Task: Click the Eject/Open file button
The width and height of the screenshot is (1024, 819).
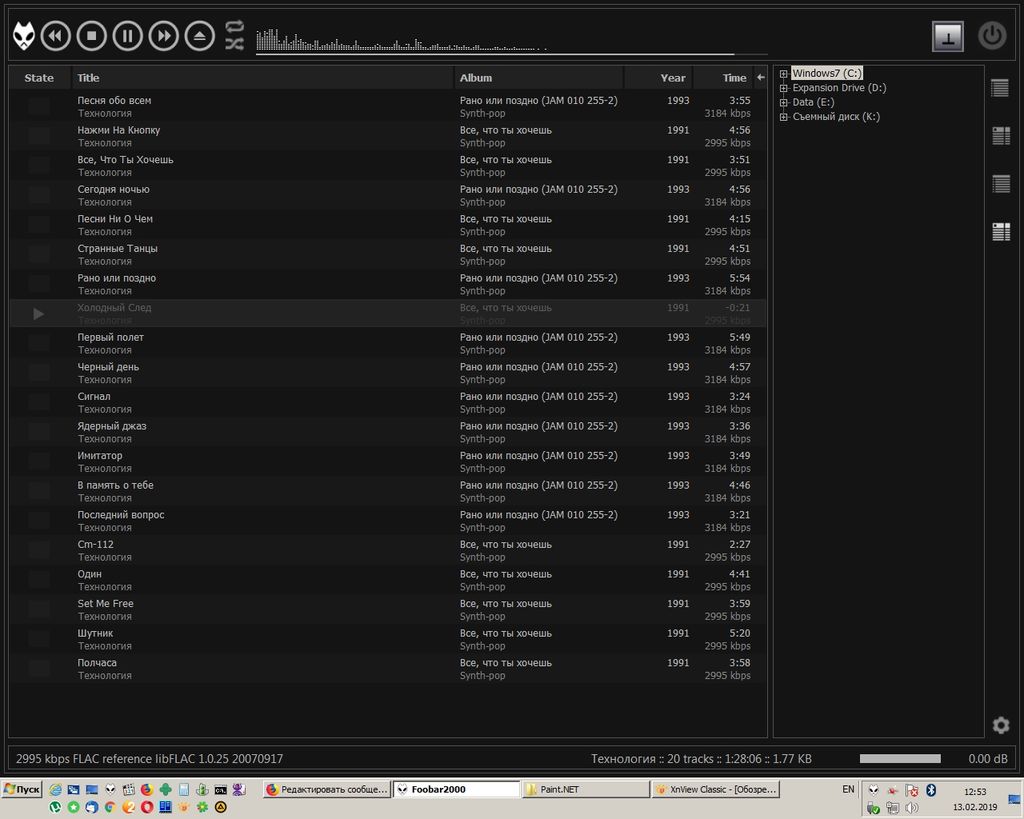Action: pos(200,35)
